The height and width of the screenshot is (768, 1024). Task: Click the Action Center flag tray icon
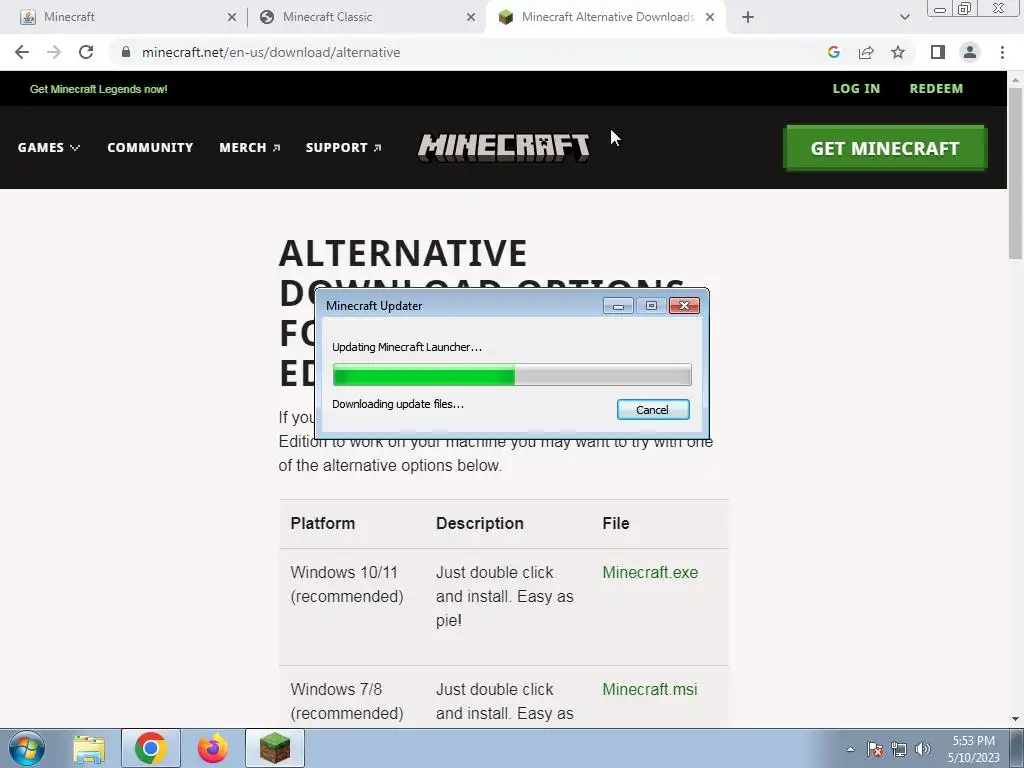click(875, 749)
